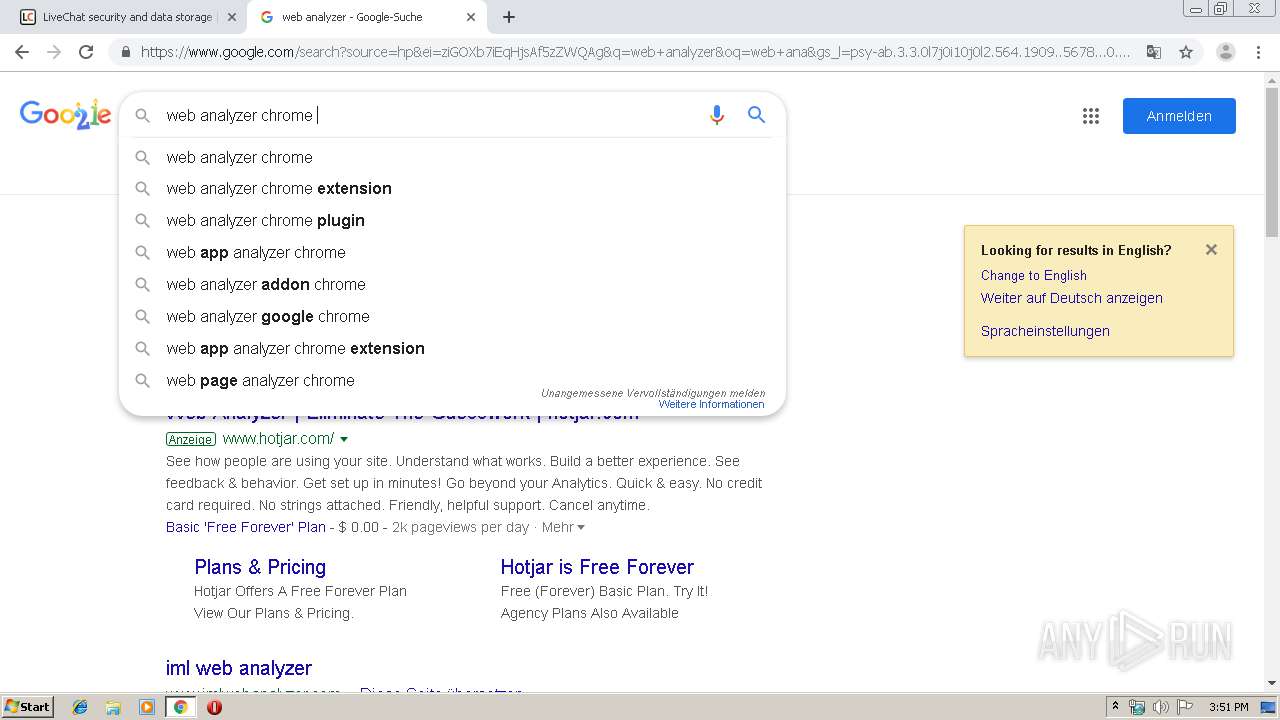Click the 3:51 PM taskbar clock
This screenshot has width=1280, height=720.
click(1228, 707)
